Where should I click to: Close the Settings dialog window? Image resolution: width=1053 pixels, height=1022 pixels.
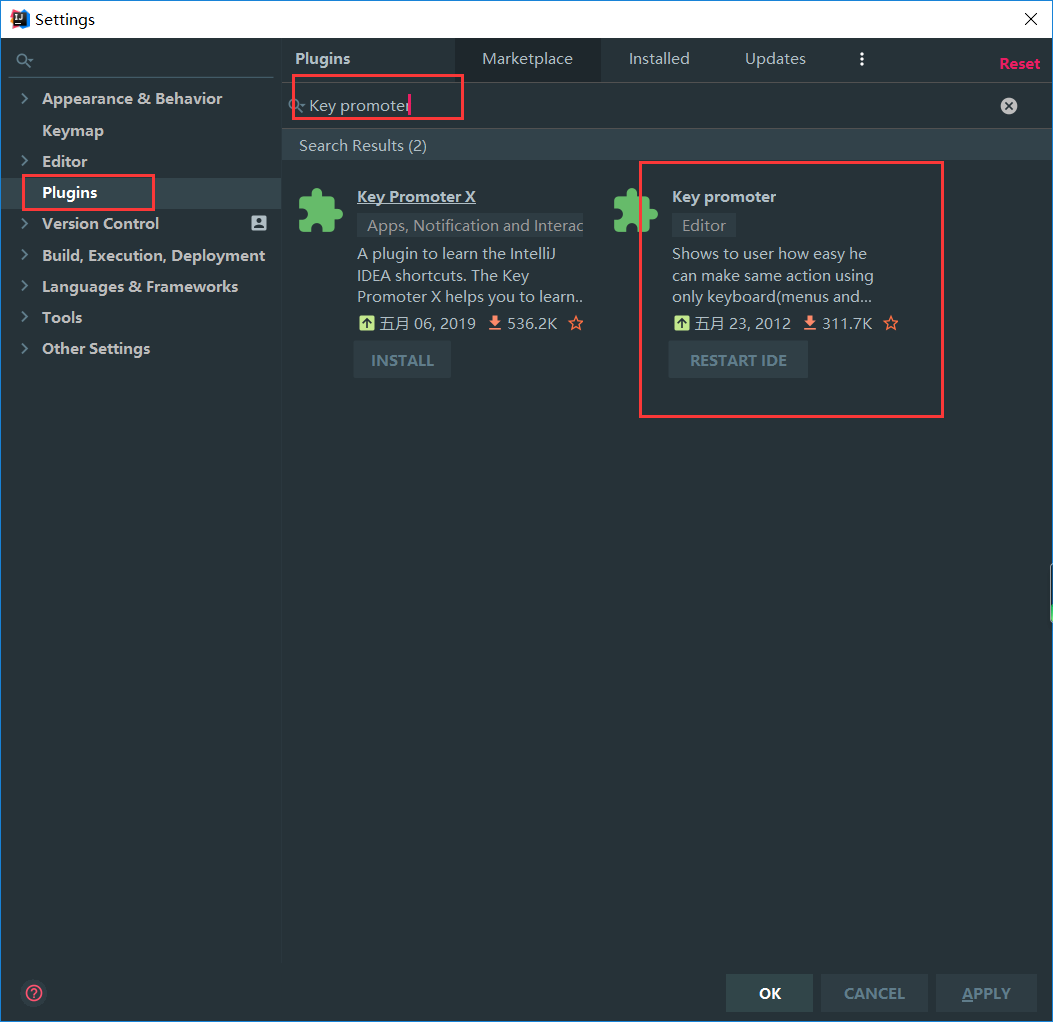coord(1031,19)
